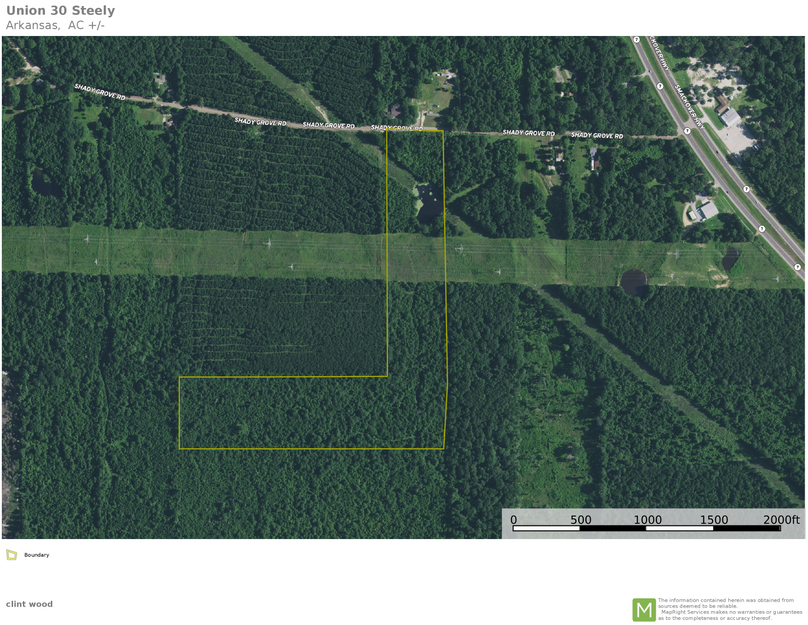Click the southwest corner of the yellow boundary
808x625 pixels.
tap(180, 448)
